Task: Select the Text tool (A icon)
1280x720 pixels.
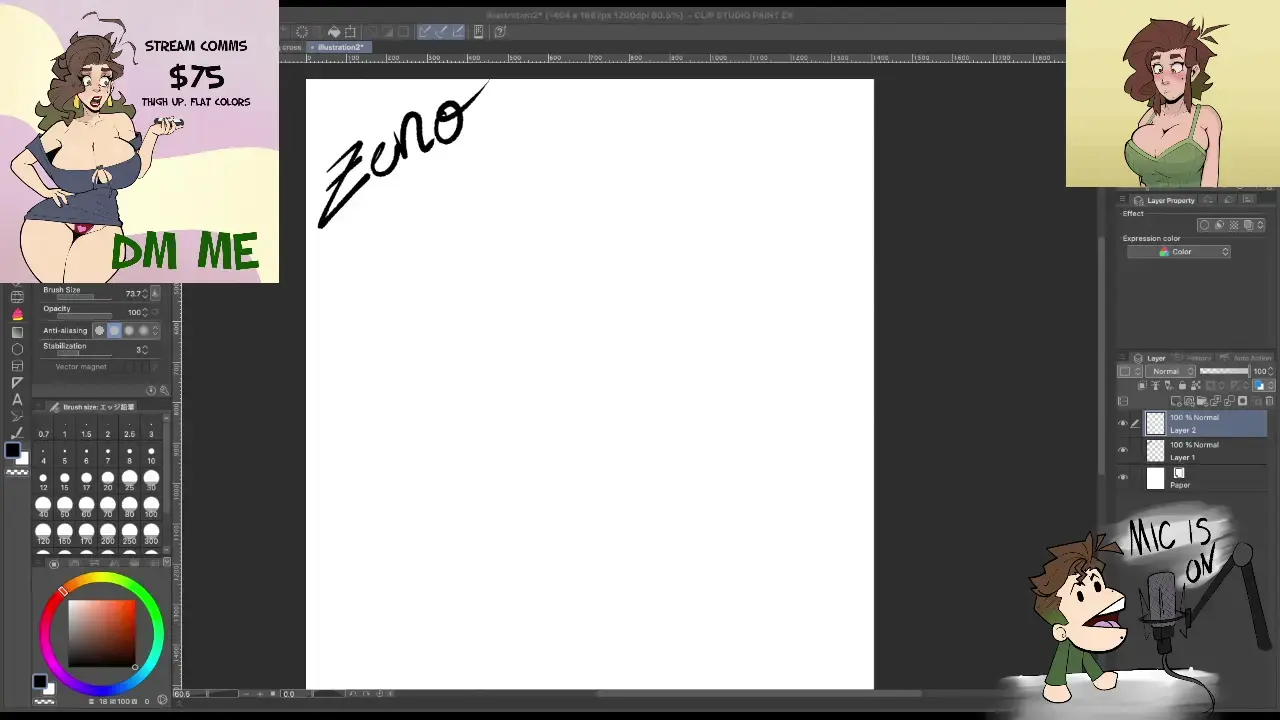Action: click(x=17, y=399)
